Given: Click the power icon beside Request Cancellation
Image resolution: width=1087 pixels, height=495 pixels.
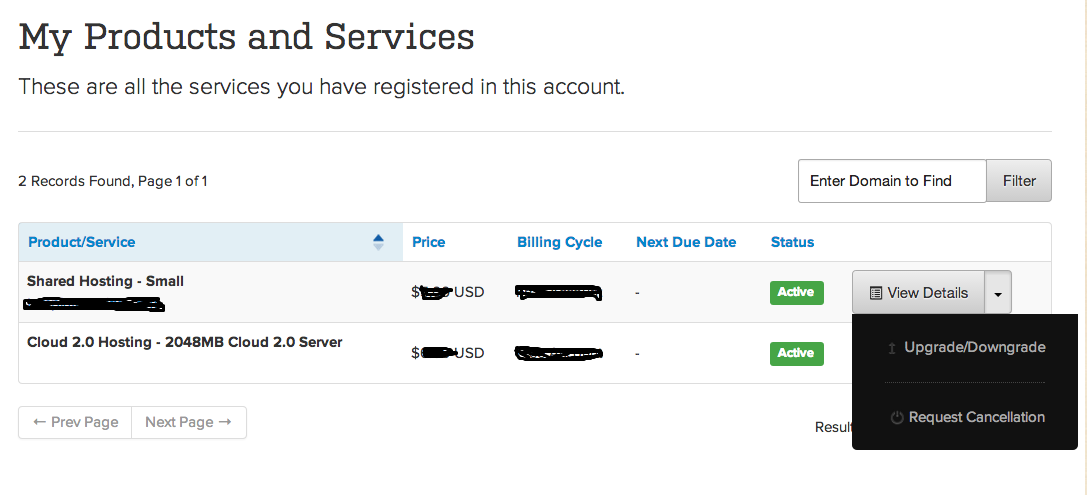Looking at the screenshot, I should tap(897, 418).
